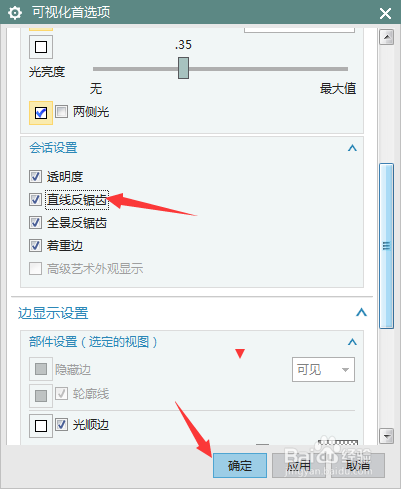Toggle the 直线反锯齿 checkbox
This screenshot has height=489, width=401.
click(35, 200)
